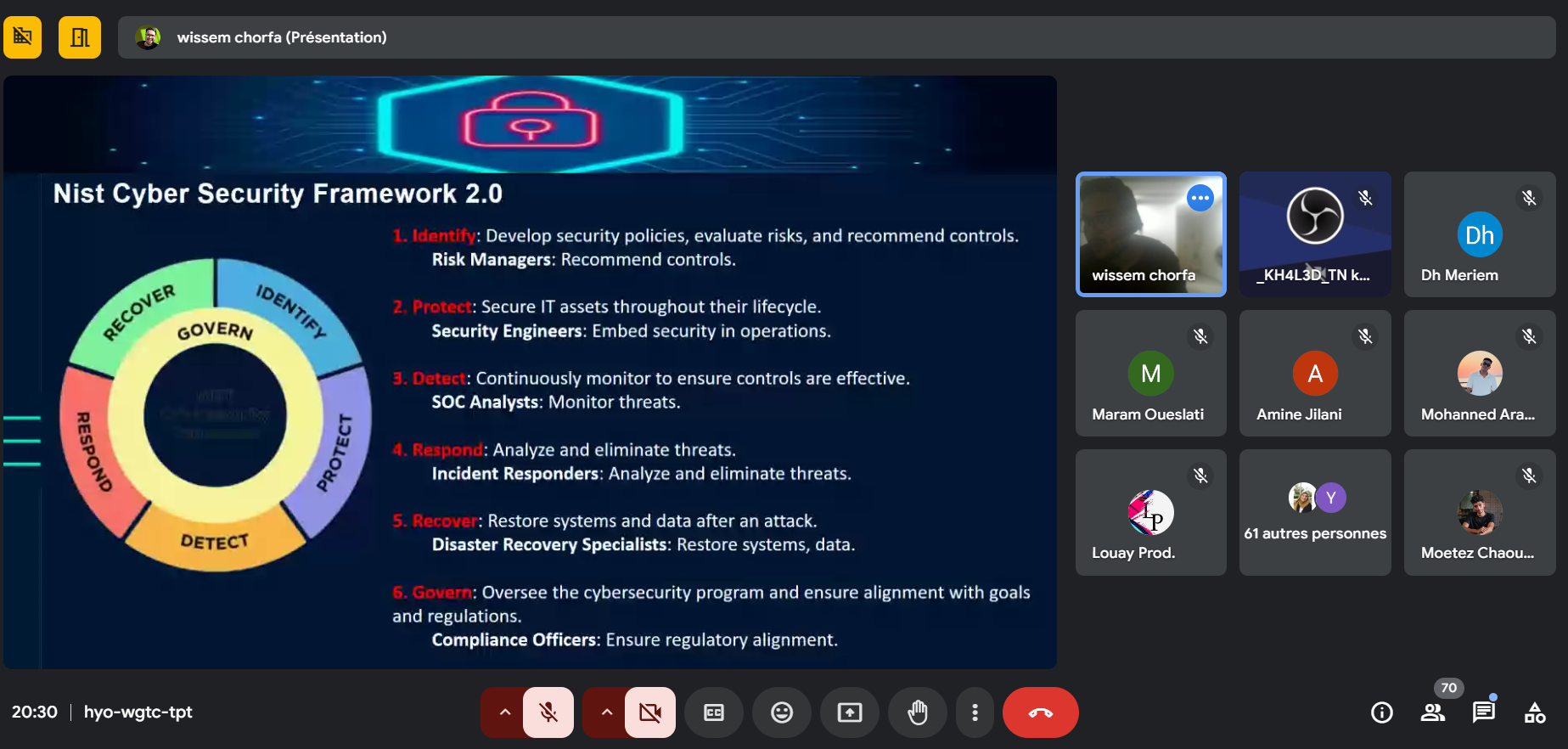Open the chat messages panel
The image size is (1568, 749).
coord(1484,712)
